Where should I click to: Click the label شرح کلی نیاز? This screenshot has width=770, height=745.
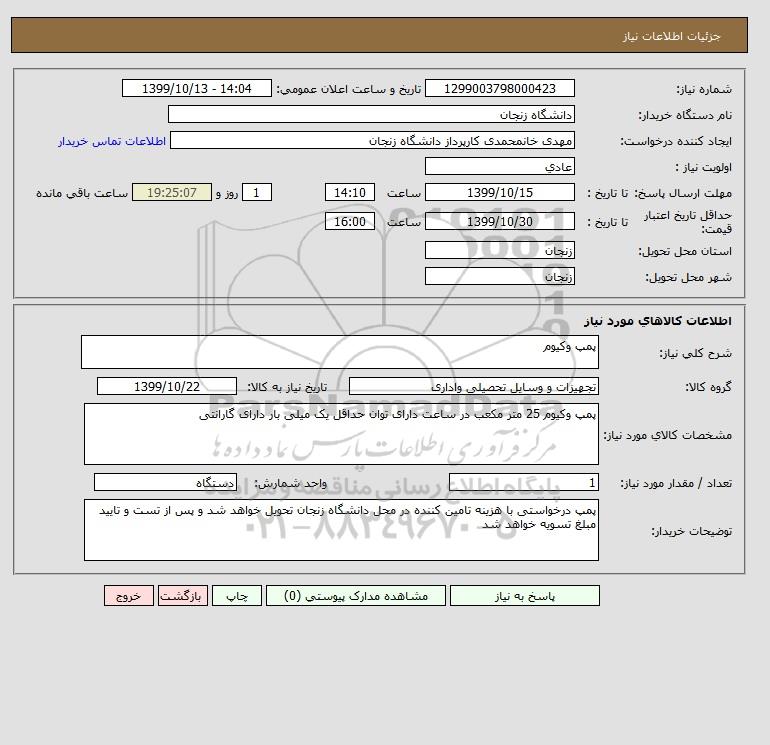tap(695, 353)
